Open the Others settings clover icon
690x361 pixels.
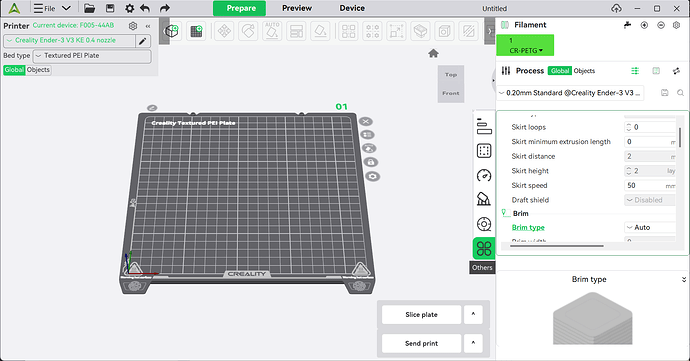click(x=484, y=248)
